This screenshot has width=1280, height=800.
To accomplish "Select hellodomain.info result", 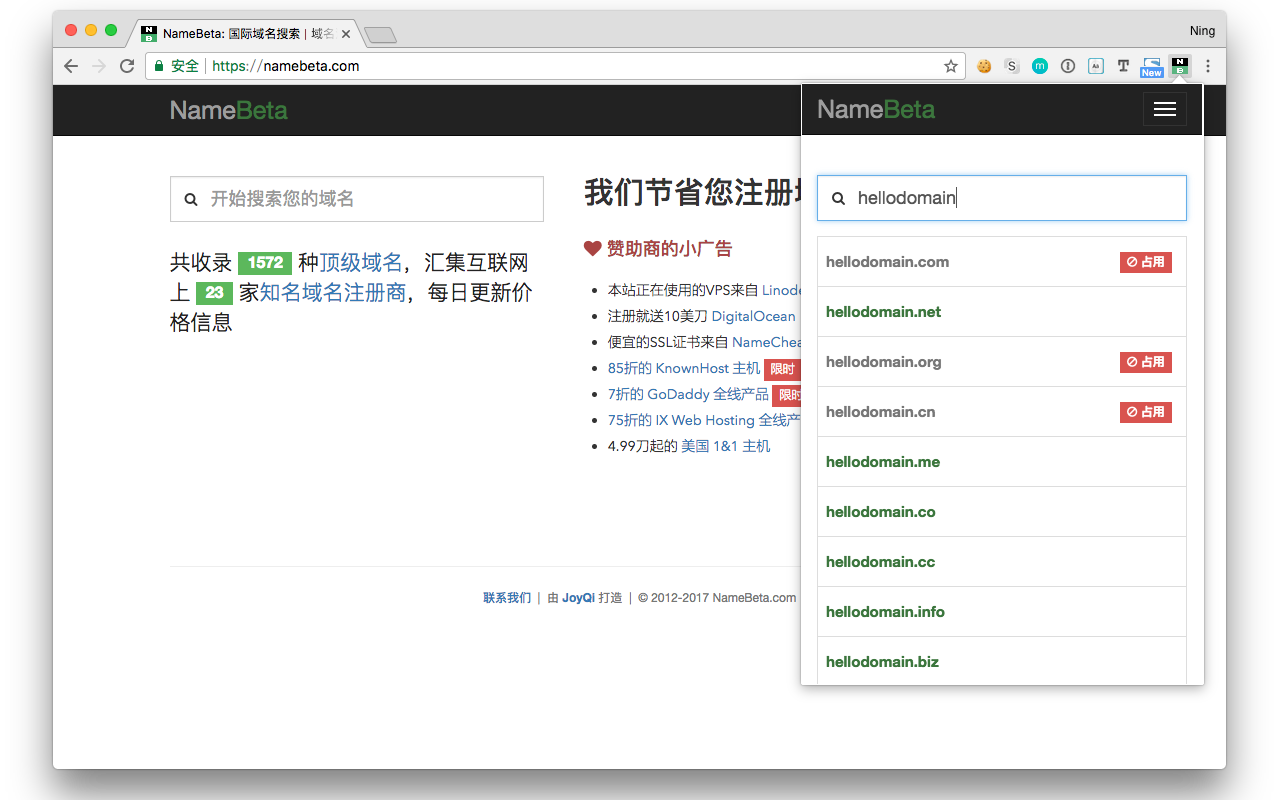I will coord(1002,612).
